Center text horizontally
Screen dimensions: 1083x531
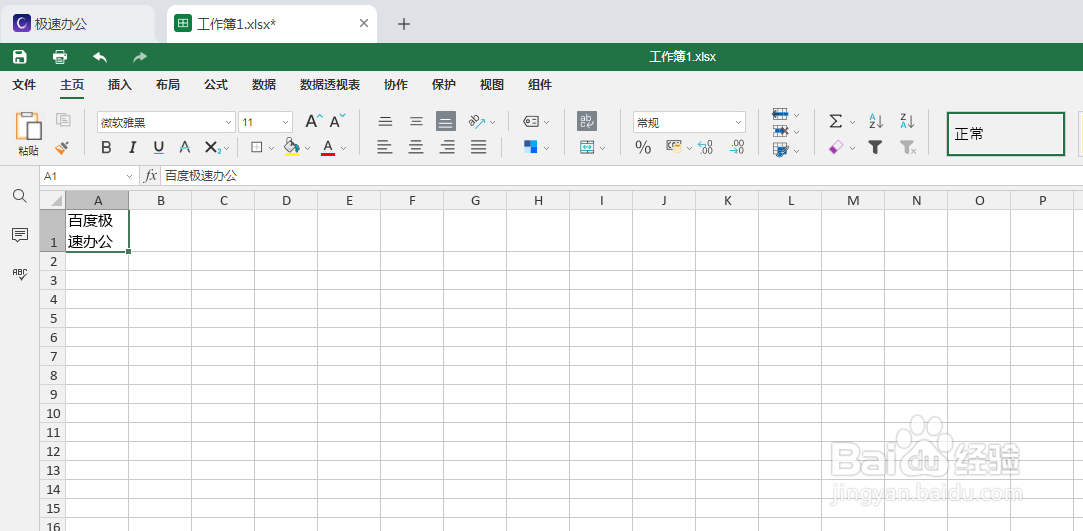click(416, 147)
